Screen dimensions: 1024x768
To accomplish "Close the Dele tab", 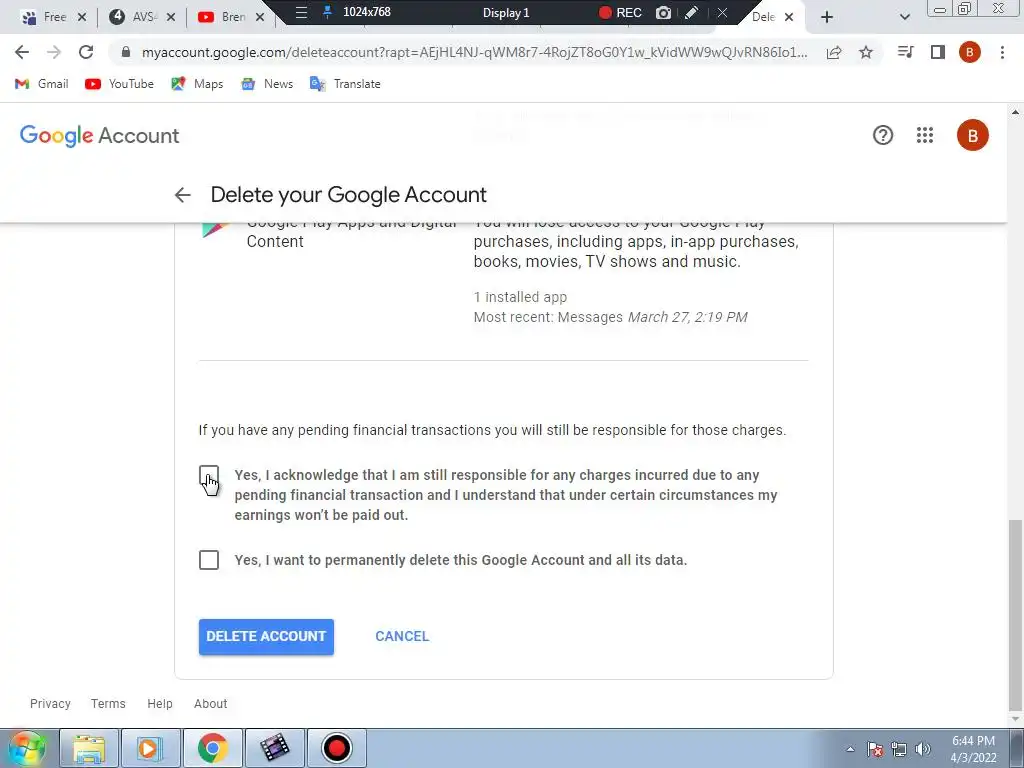I will tap(789, 17).
